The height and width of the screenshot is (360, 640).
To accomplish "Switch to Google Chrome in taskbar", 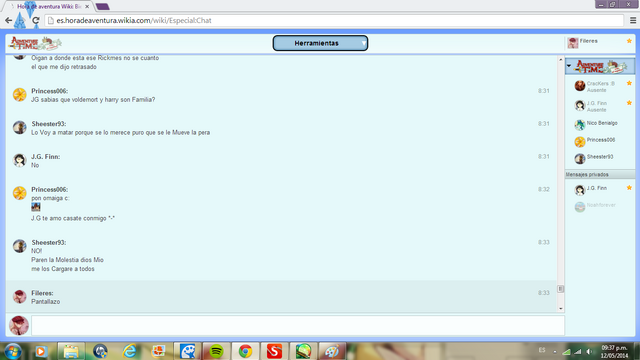I will click(245, 351).
